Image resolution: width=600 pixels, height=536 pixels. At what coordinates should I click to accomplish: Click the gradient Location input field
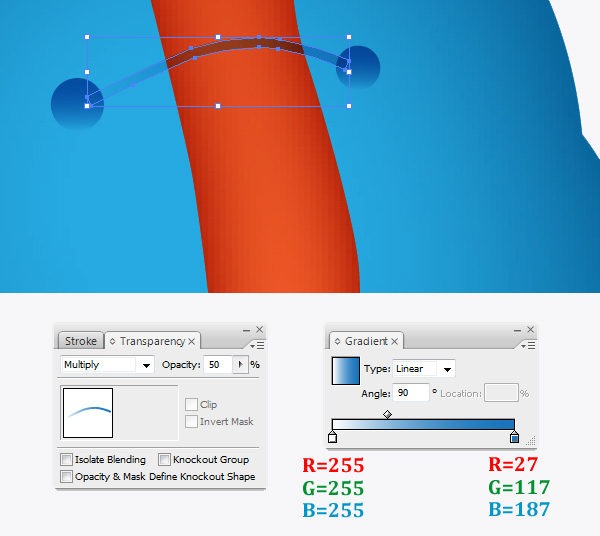point(501,393)
